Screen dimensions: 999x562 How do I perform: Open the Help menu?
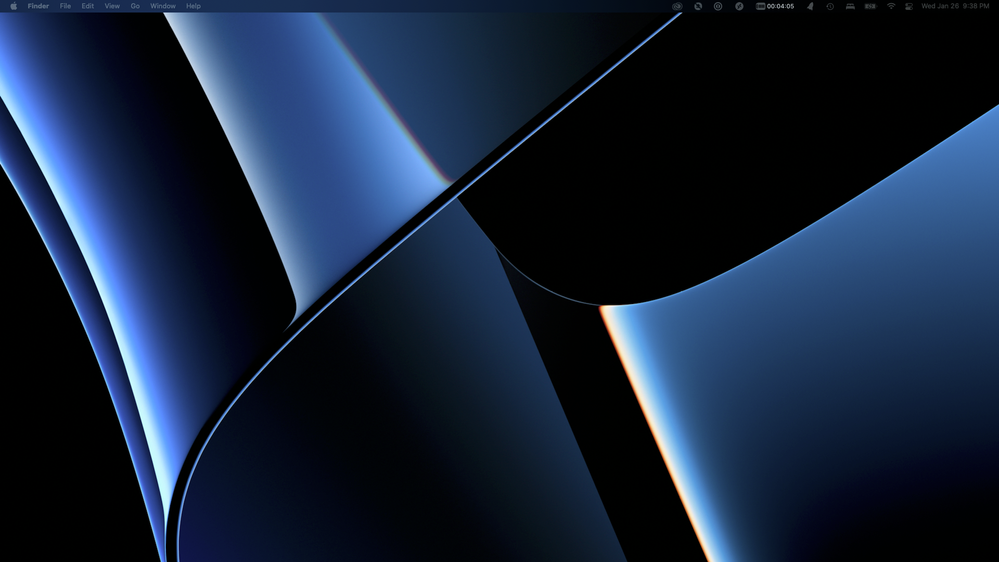(193, 6)
